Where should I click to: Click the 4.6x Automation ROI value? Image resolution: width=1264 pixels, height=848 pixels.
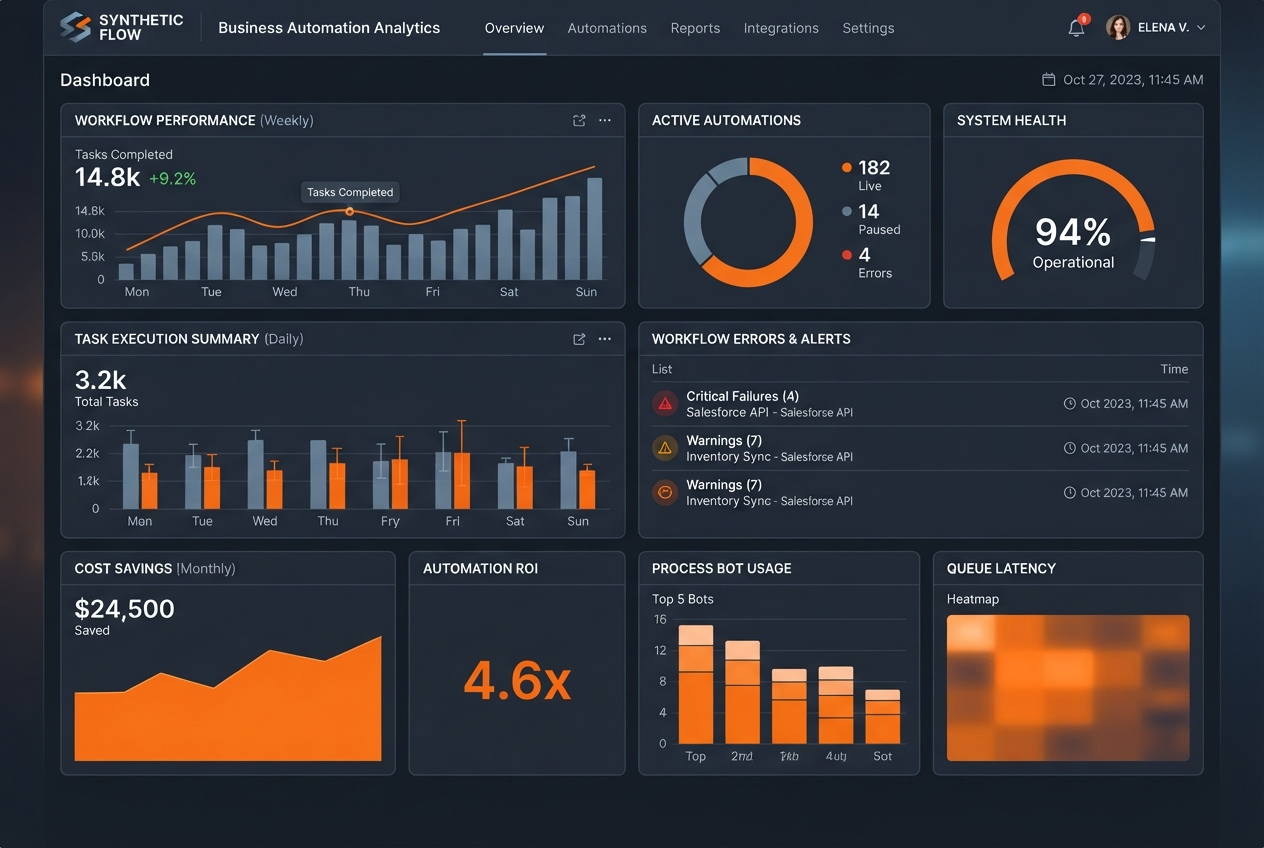click(x=517, y=681)
